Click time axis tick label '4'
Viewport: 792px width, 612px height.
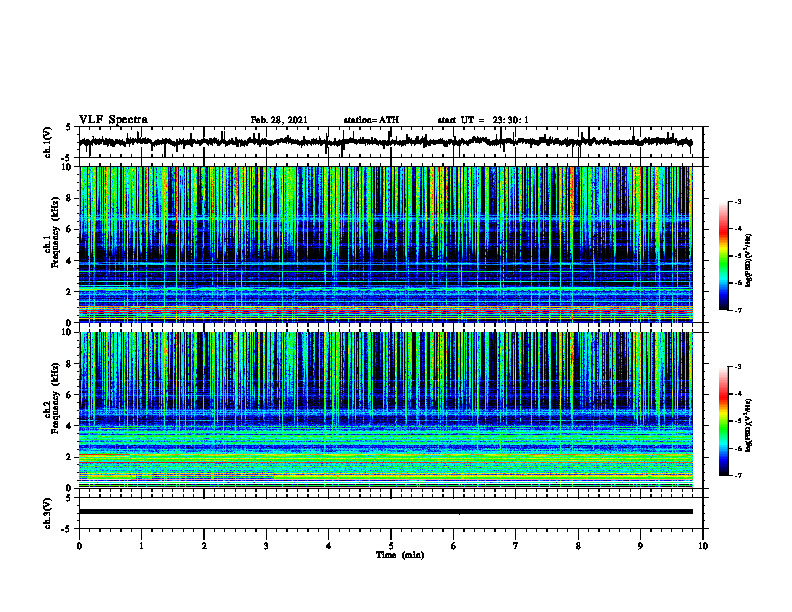pos(328,546)
